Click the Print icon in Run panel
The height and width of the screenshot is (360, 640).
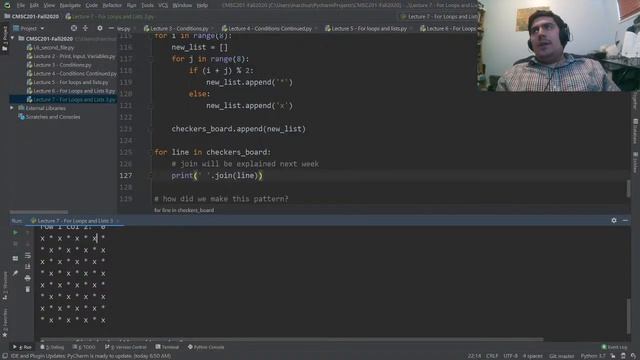[x=28, y=278]
